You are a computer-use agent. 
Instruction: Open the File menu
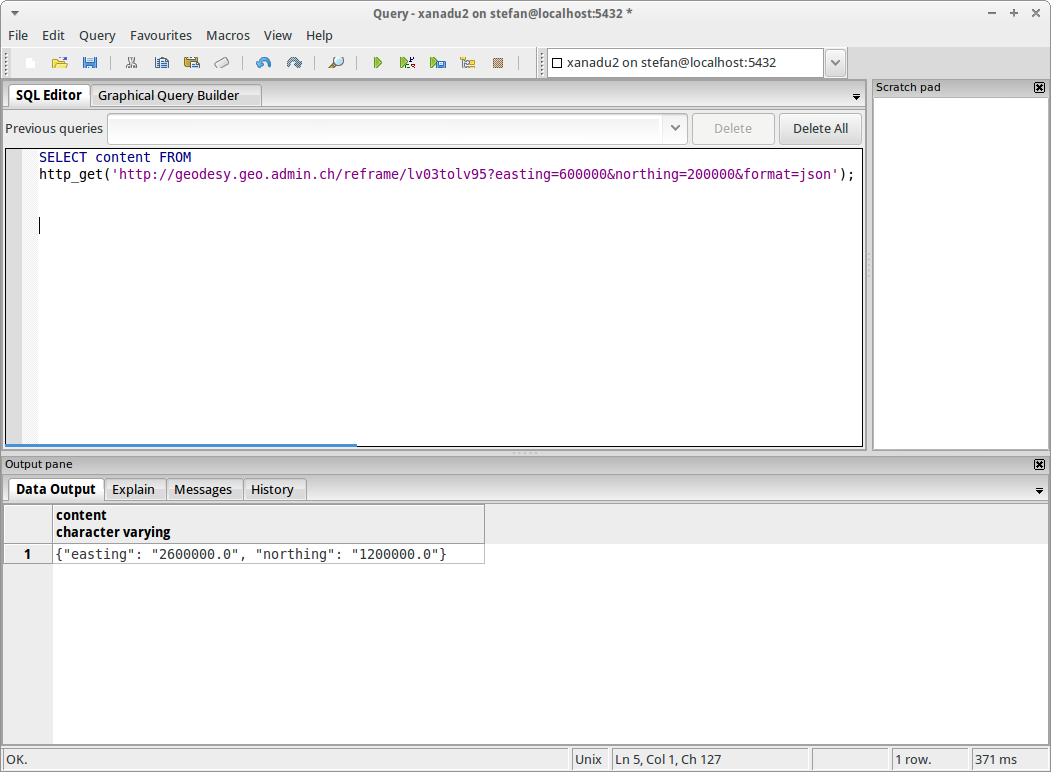tap(18, 36)
